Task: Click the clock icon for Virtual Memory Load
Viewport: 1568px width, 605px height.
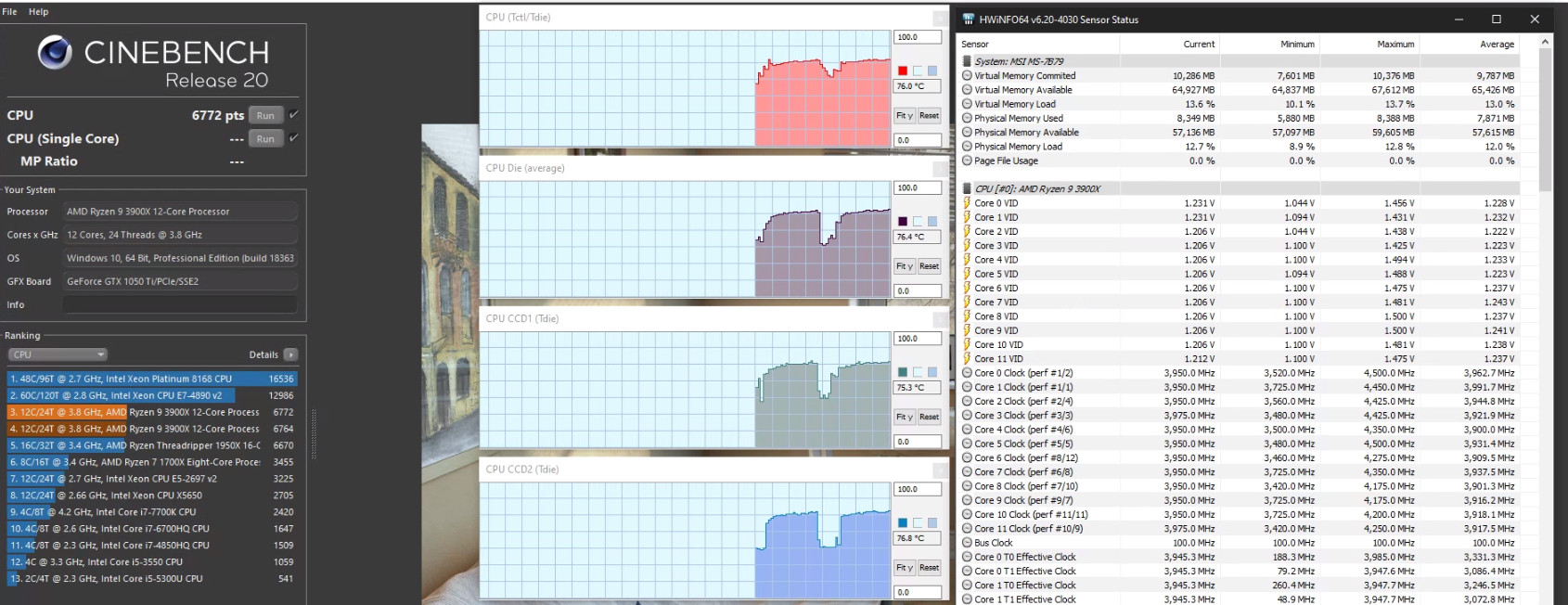Action: (967, 104)
